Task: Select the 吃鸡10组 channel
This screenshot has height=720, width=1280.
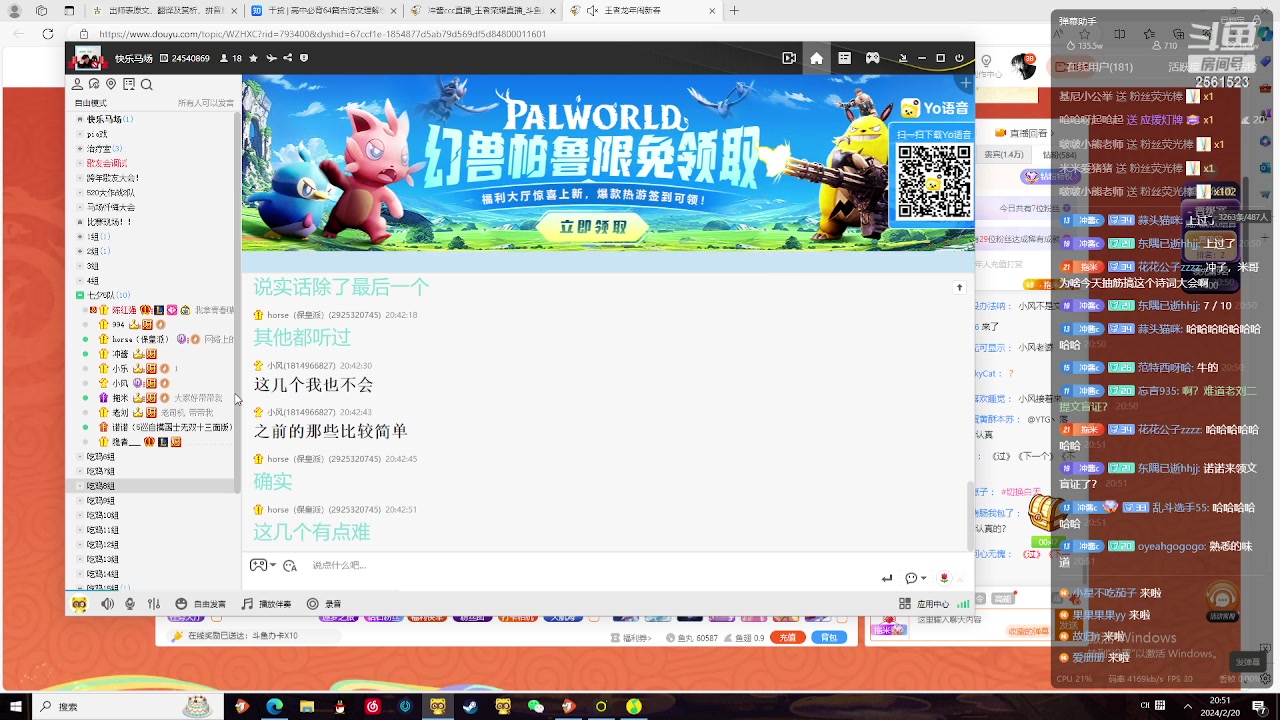Action: [103, 515]
